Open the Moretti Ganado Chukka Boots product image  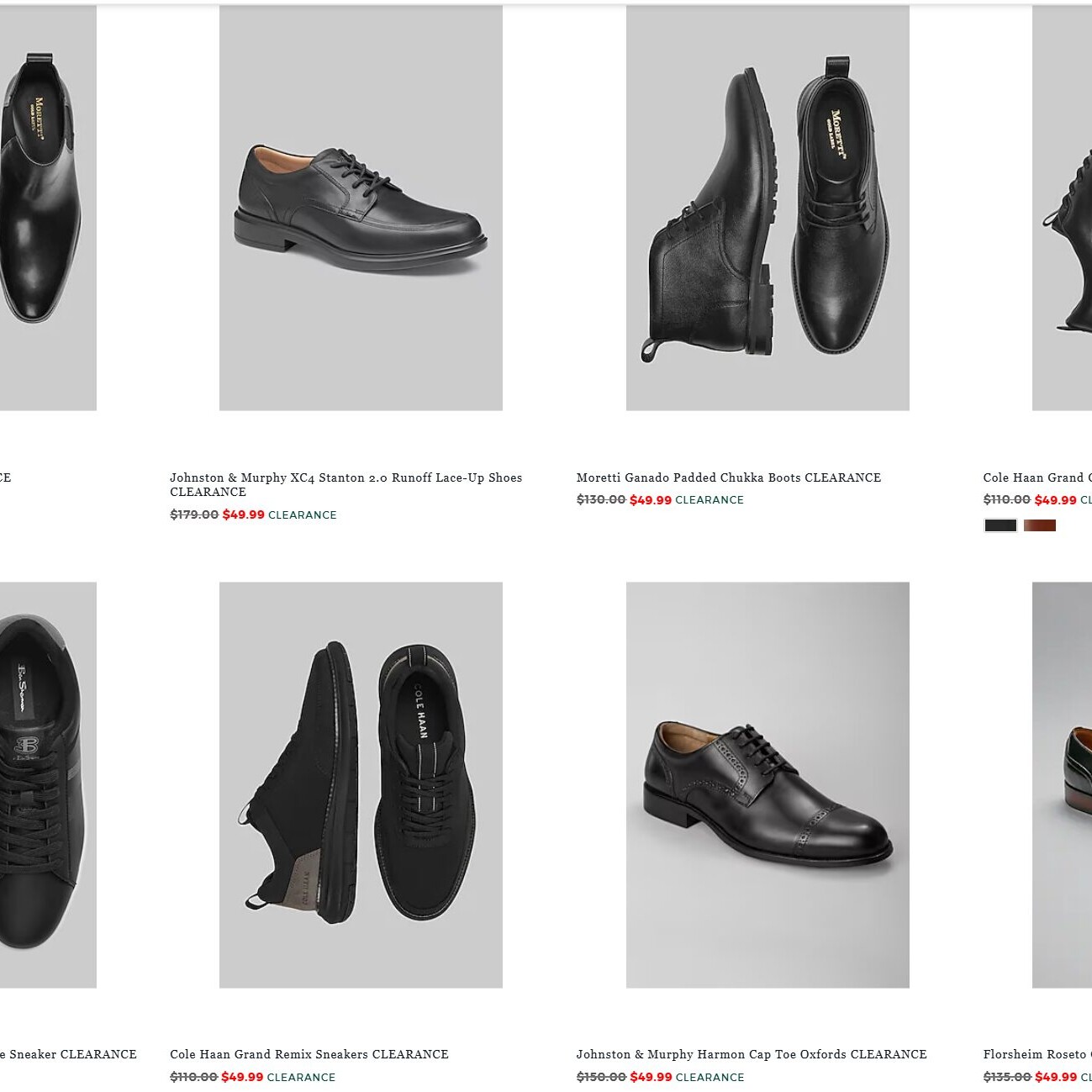[x=767, y=208]
